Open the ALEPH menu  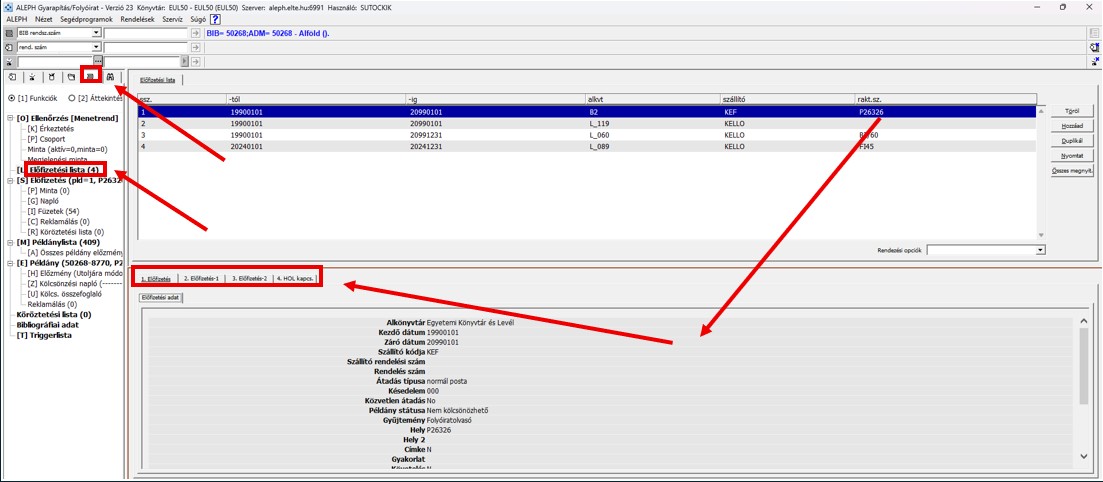click(x=15, y=20)
